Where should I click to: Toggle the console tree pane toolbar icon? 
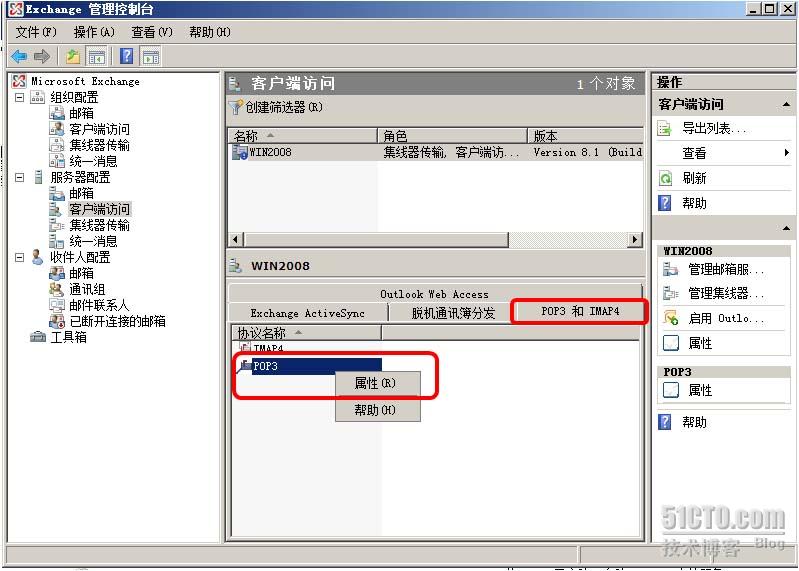(x=96, y=56)
